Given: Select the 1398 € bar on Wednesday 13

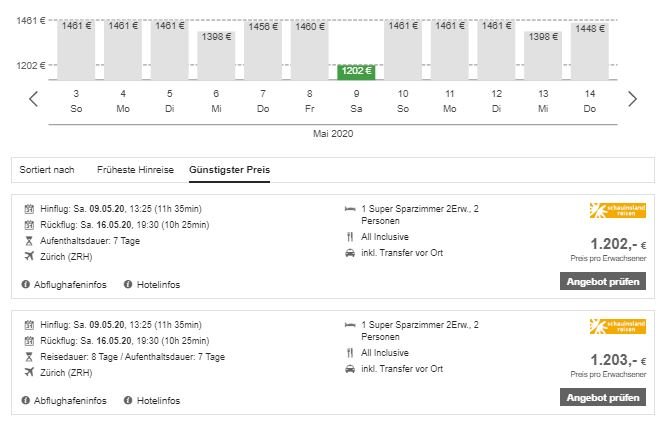Looking at the screenshot, I should click(543, 55).
